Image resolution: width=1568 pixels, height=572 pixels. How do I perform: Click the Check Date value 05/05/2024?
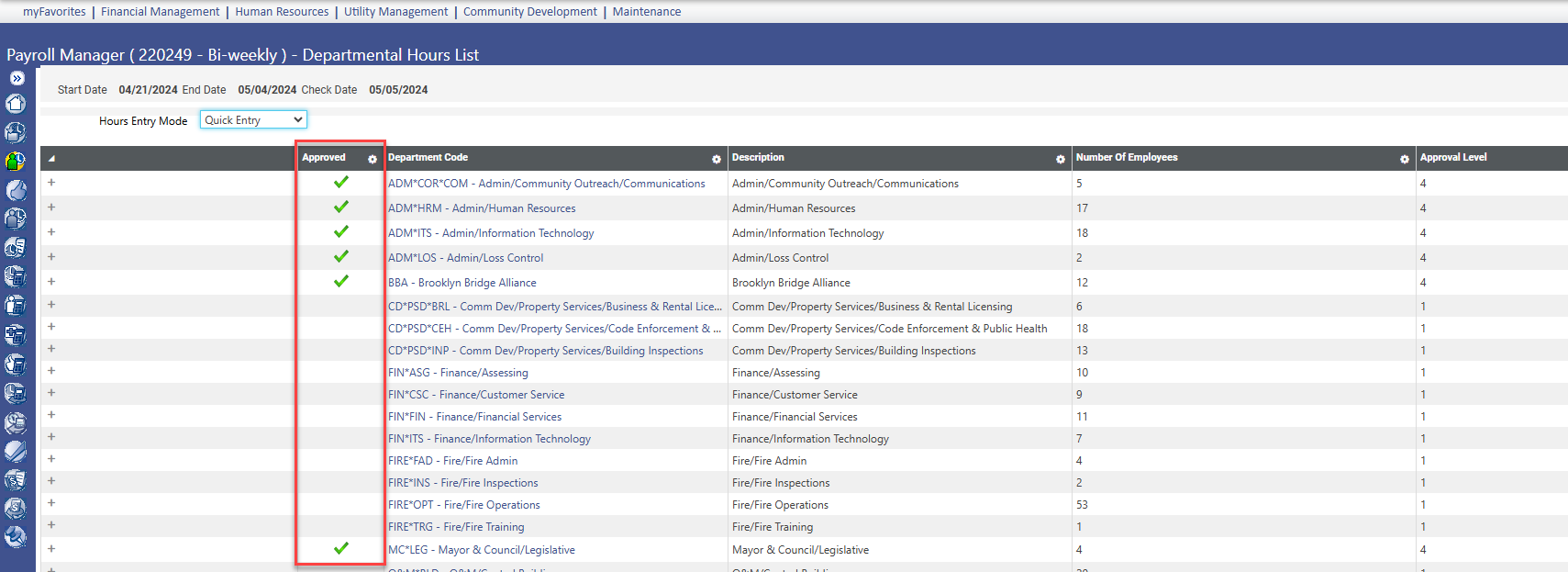398,90
